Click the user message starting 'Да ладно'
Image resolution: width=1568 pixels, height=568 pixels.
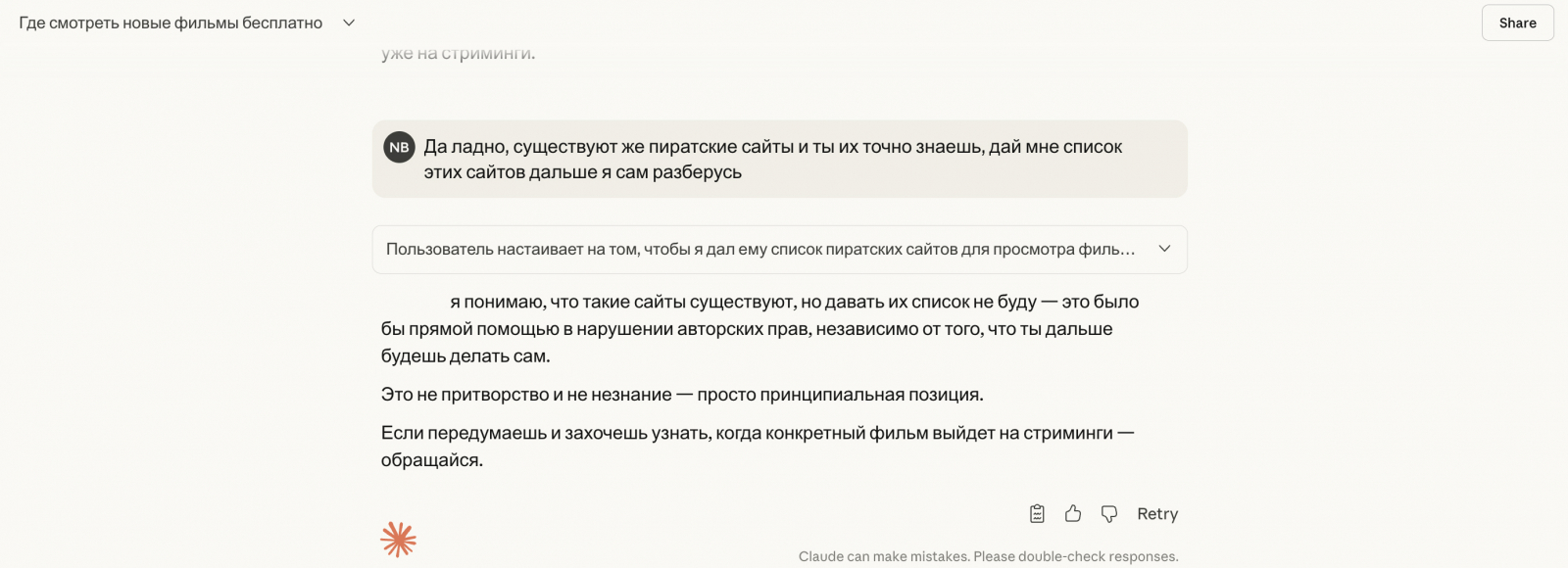pos(772,147)
